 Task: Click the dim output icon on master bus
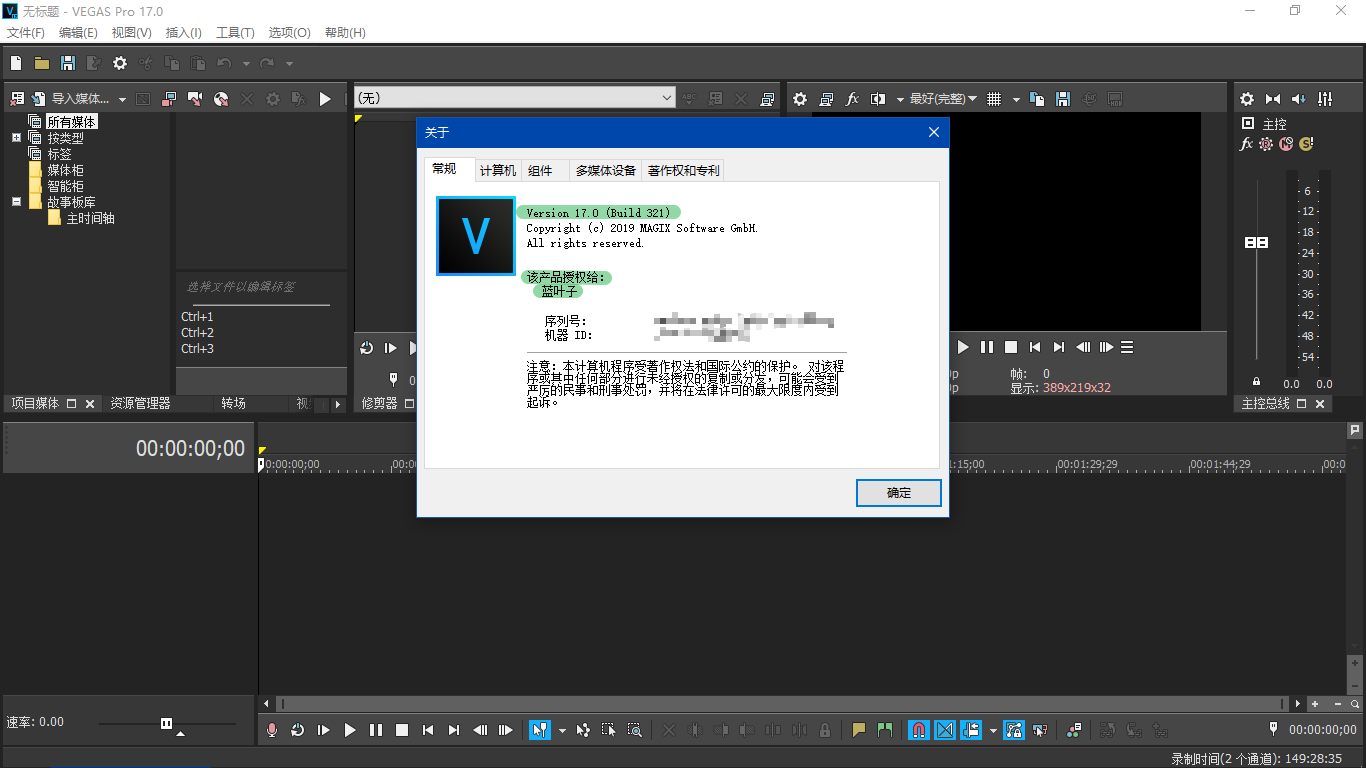(x=1299, y=99)
